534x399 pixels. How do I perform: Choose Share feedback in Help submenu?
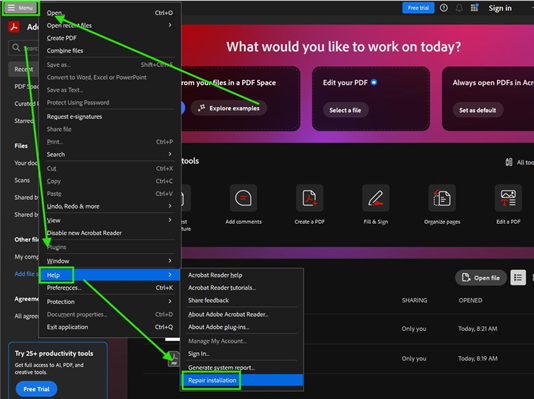coord(242,300)
